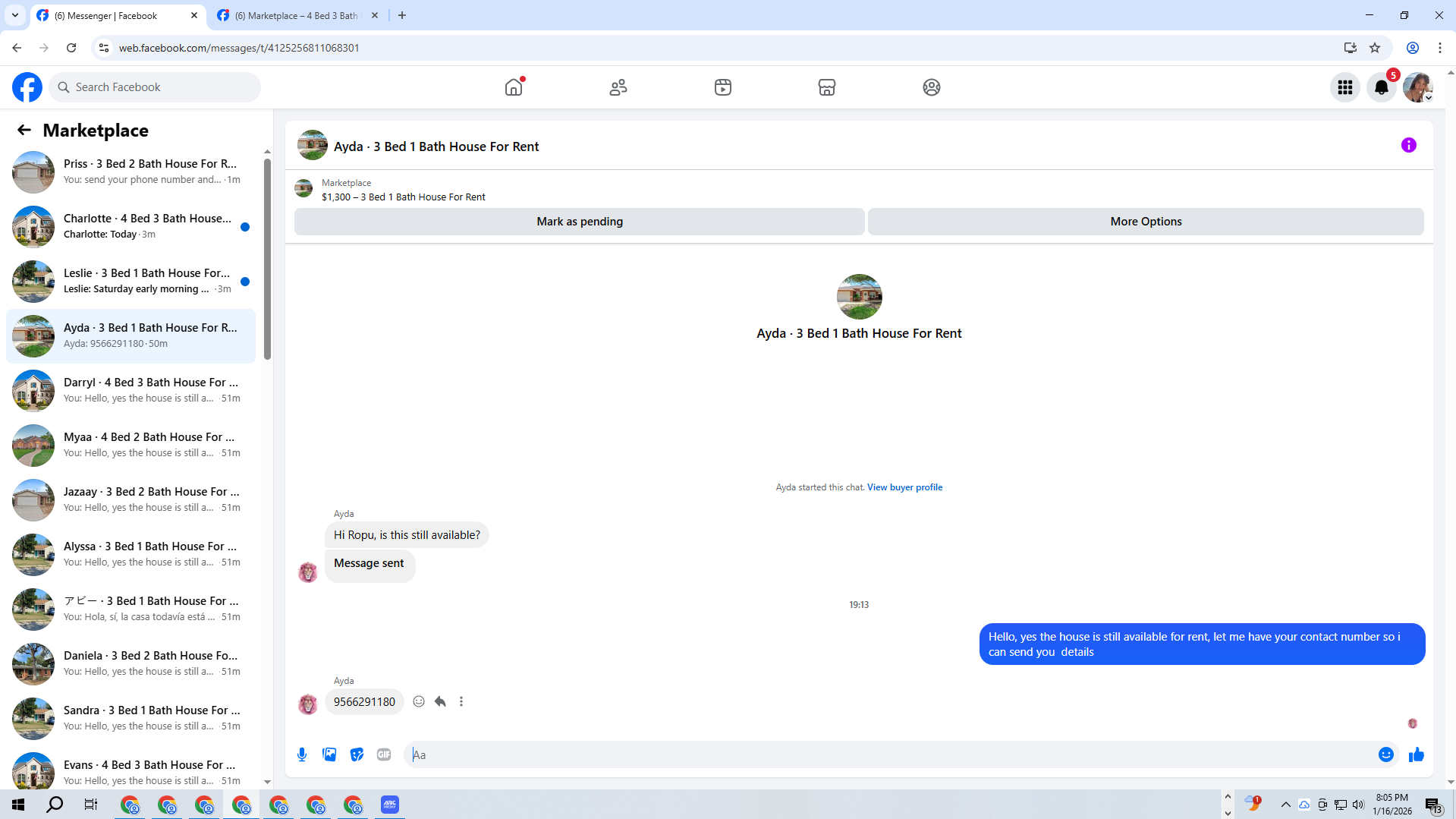This screenshot has height=819, width=1456.
Task: Choose a sticker icon
Action: point(357,754)
